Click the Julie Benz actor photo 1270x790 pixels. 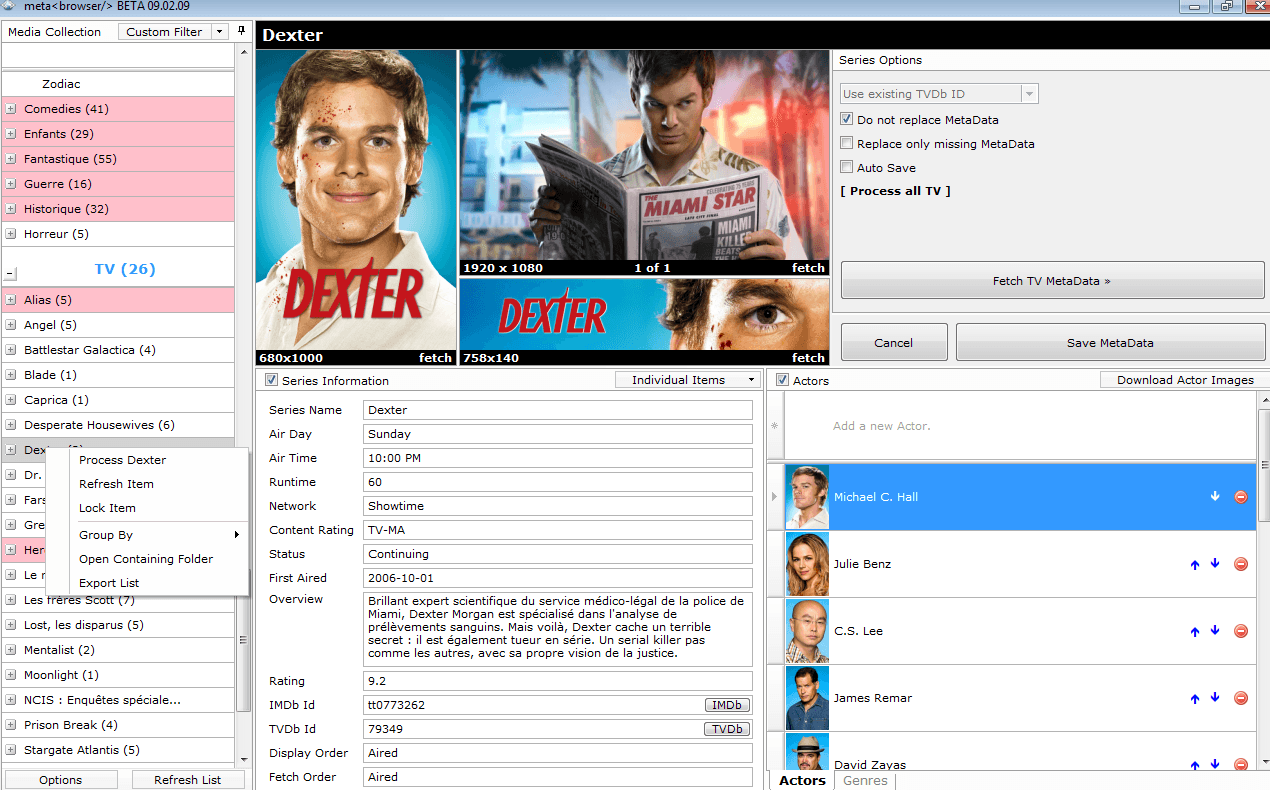tap(807, 564)
